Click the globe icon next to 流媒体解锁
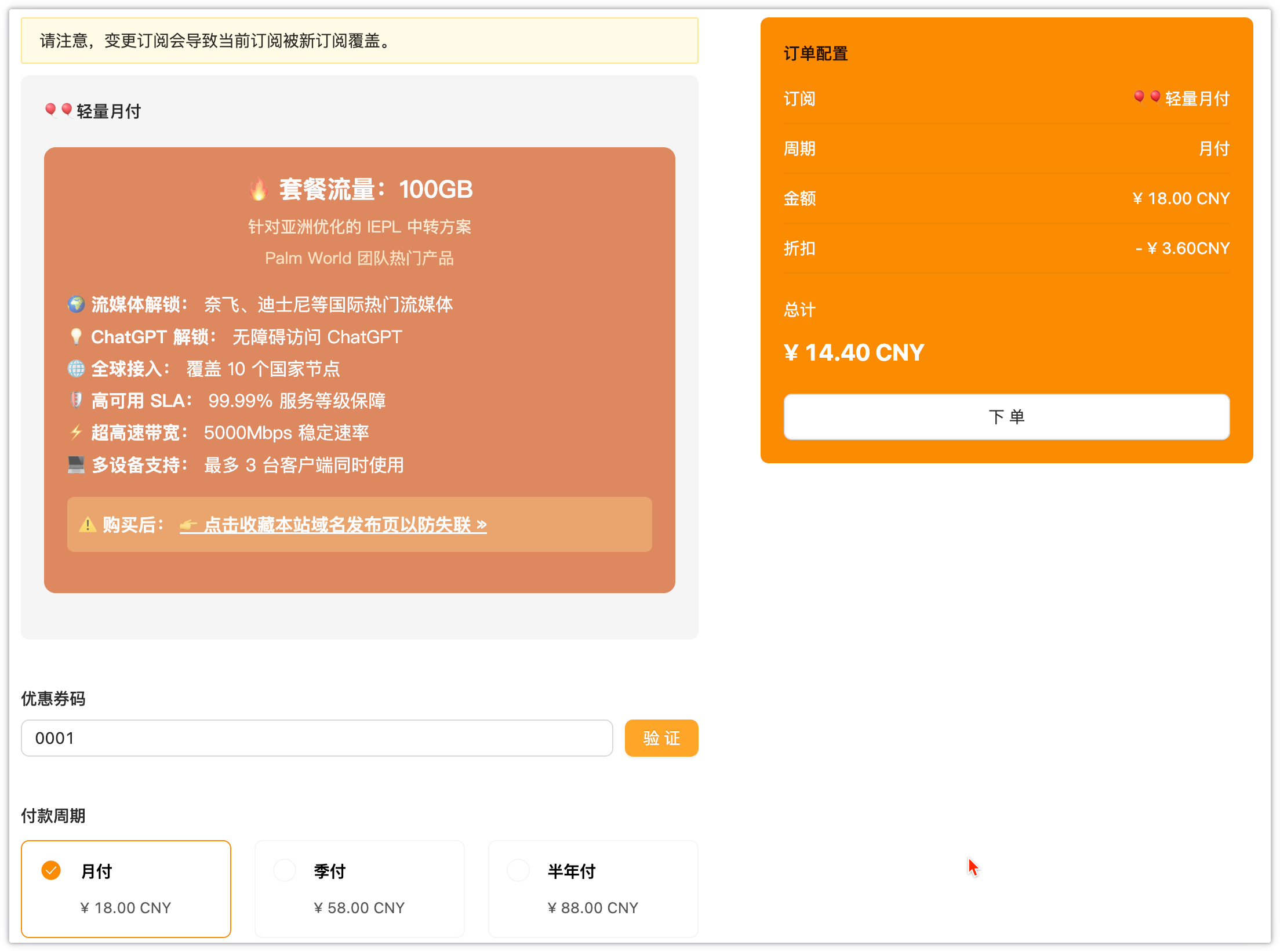This screenshot has width=1280, height=952. click(77, 304)
